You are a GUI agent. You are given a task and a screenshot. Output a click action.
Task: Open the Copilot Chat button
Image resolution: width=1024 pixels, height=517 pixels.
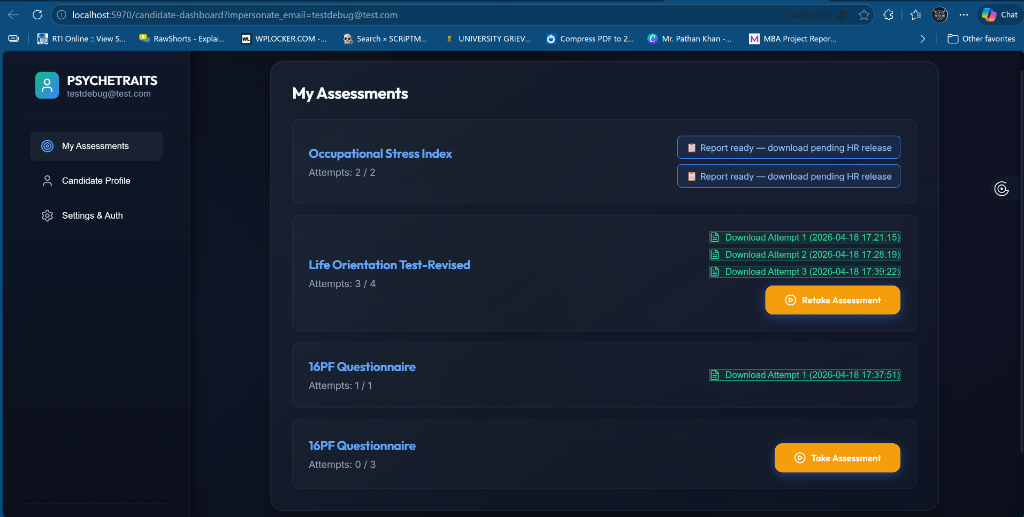(1000, 14)
